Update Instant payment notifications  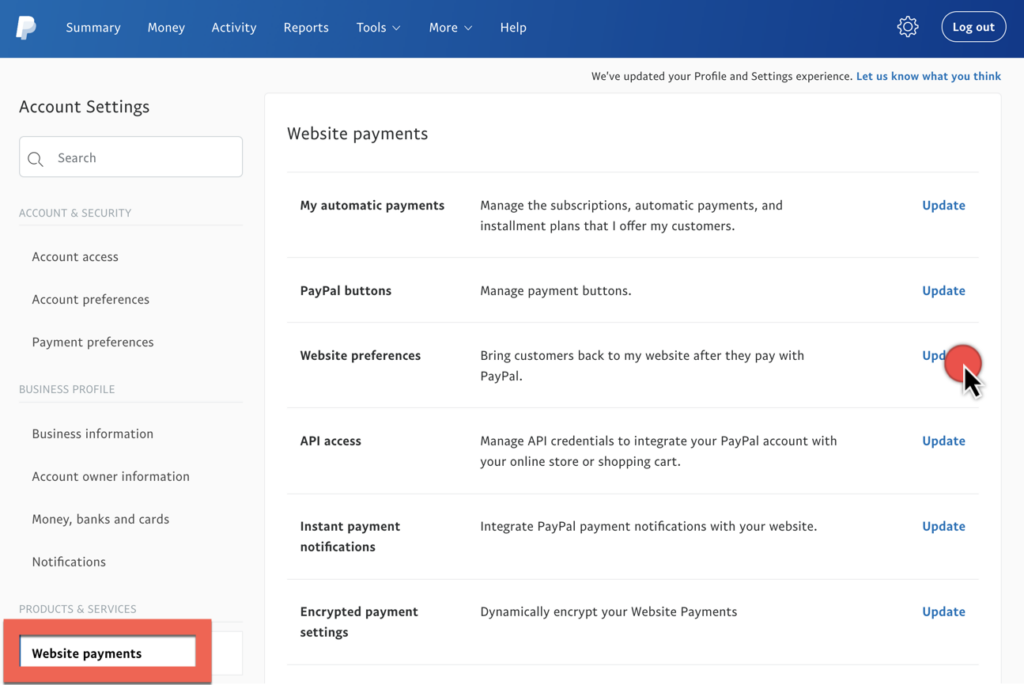[x=943, y=526]
